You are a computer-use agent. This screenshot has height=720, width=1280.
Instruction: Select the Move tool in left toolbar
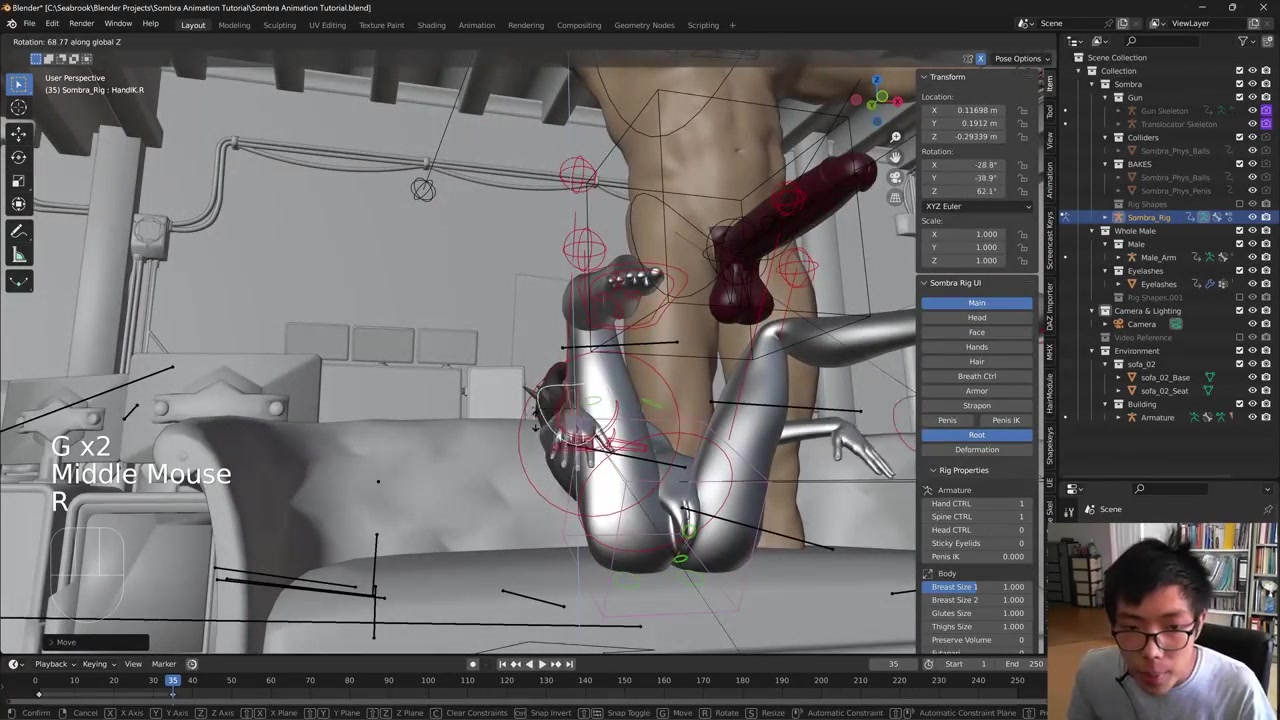pos(18,133)
